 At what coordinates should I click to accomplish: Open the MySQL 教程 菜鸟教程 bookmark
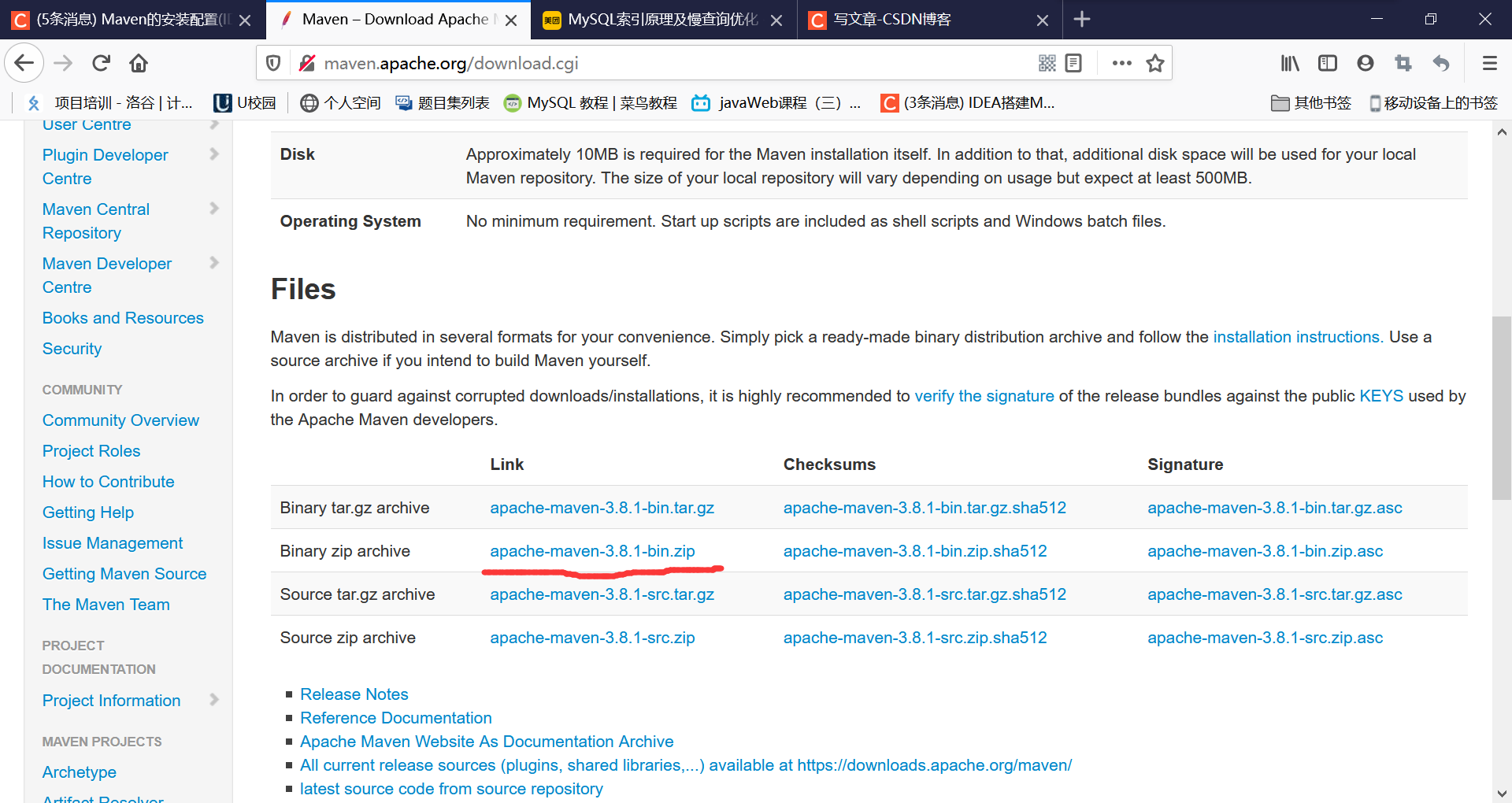[x=591, y=103]
